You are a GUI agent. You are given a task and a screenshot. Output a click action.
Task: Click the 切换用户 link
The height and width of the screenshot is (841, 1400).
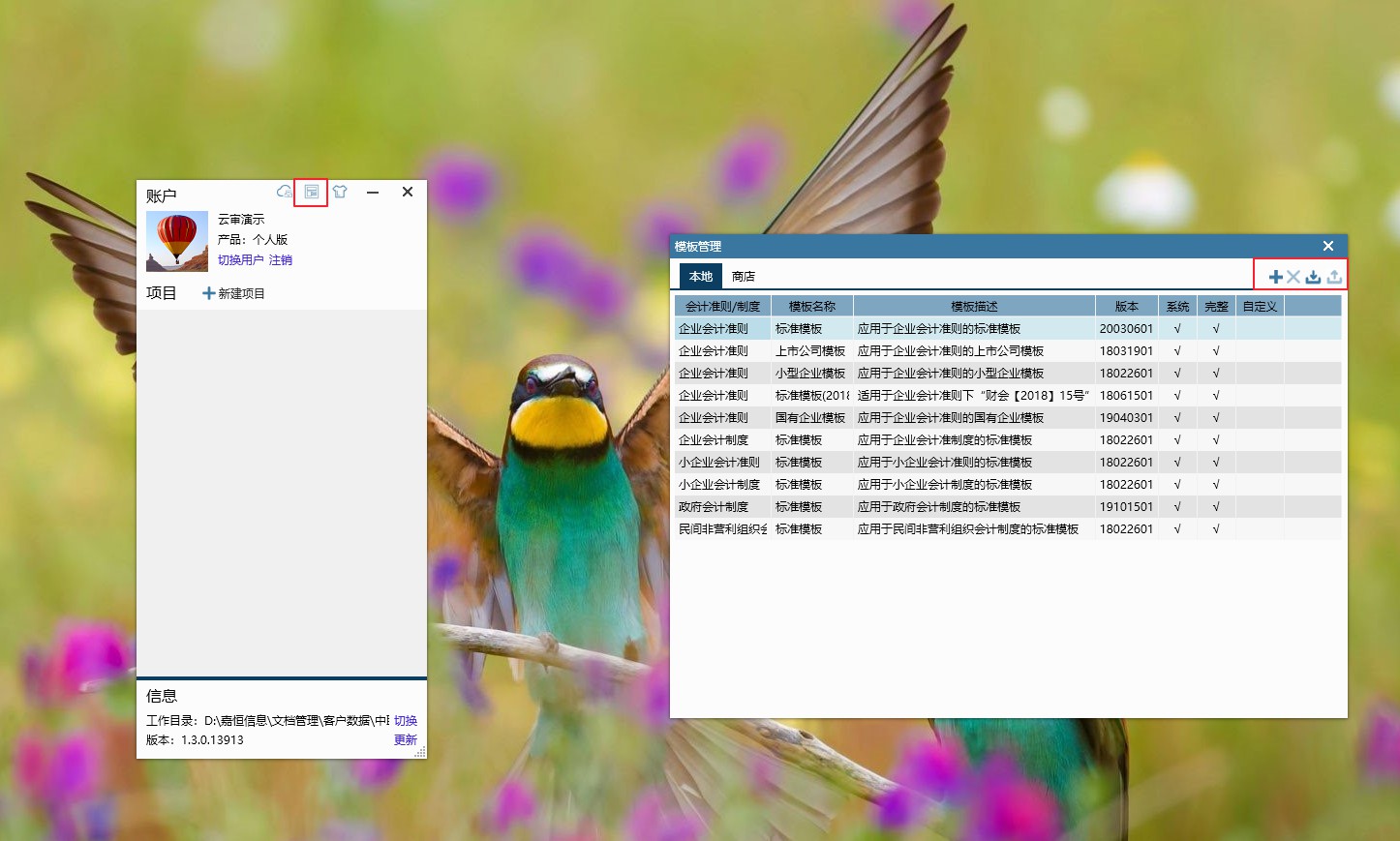(240, 260)
